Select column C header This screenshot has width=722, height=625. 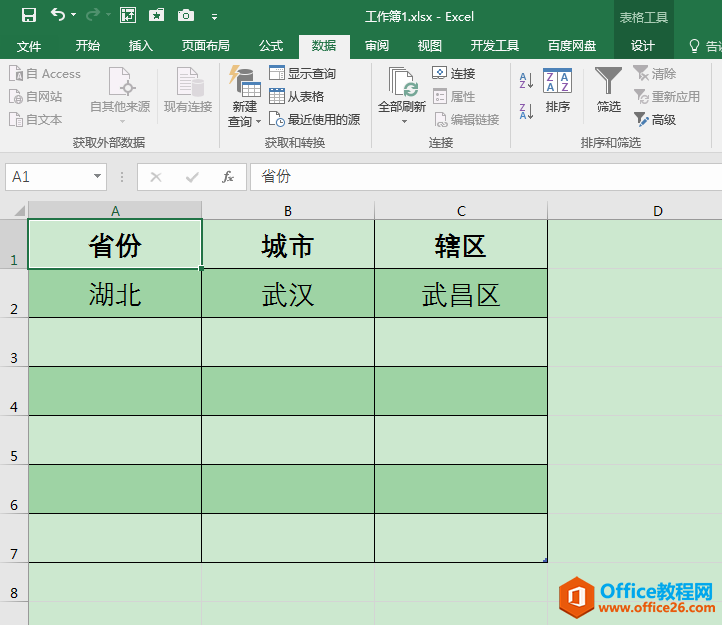[x=461, y=210]
